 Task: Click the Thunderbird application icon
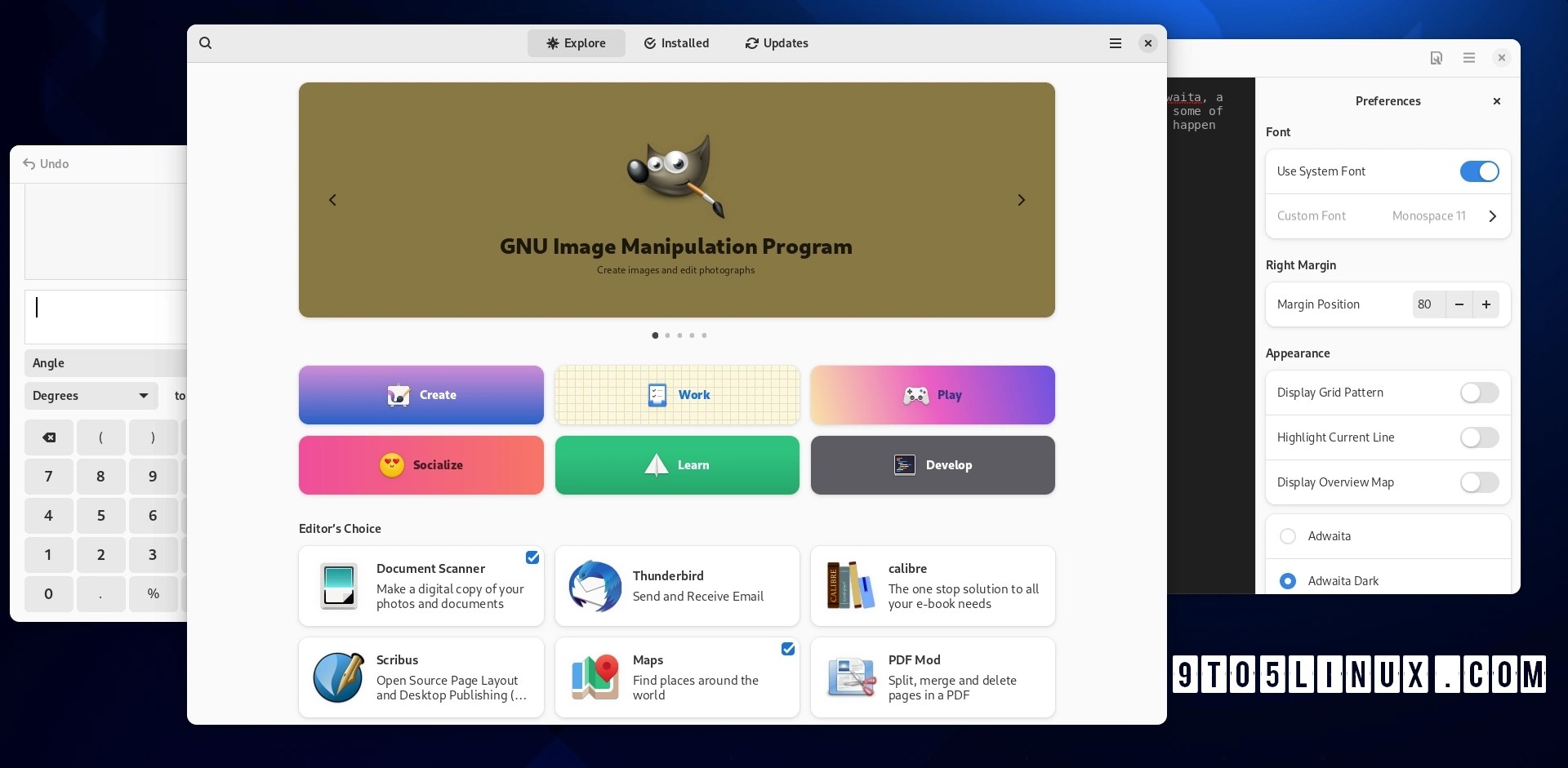coord(594,585)
